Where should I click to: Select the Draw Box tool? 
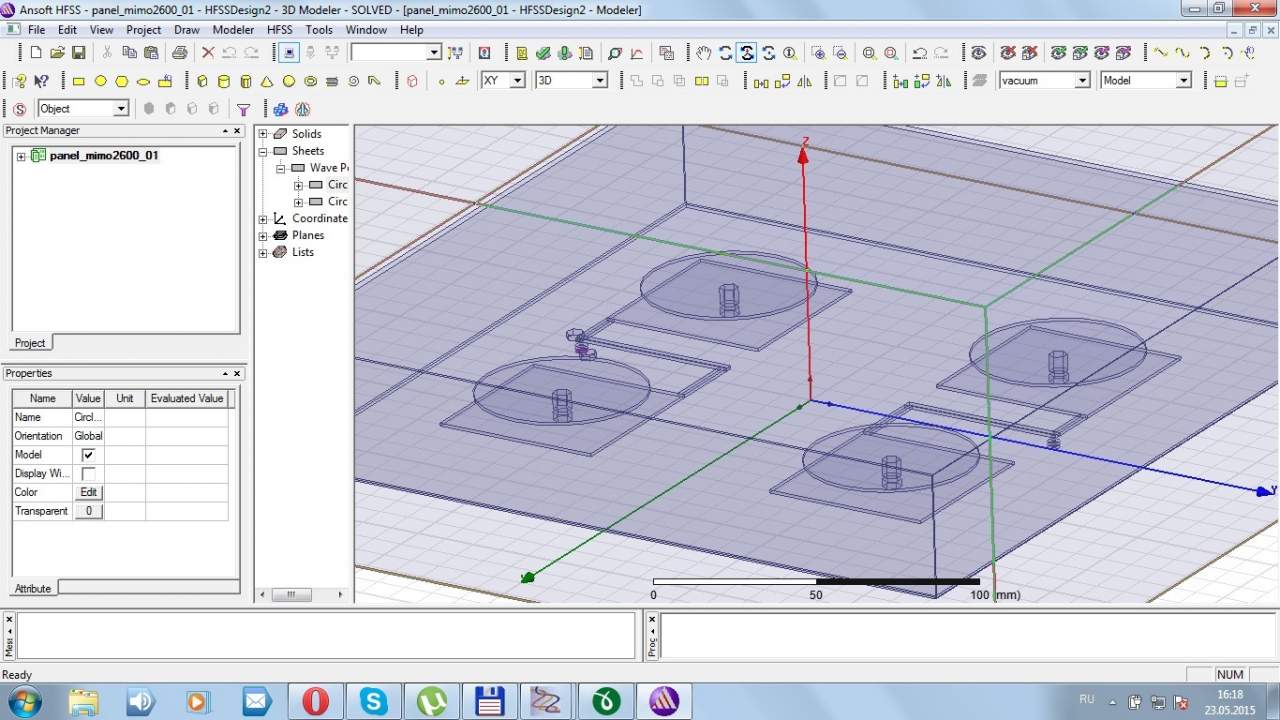202,81
